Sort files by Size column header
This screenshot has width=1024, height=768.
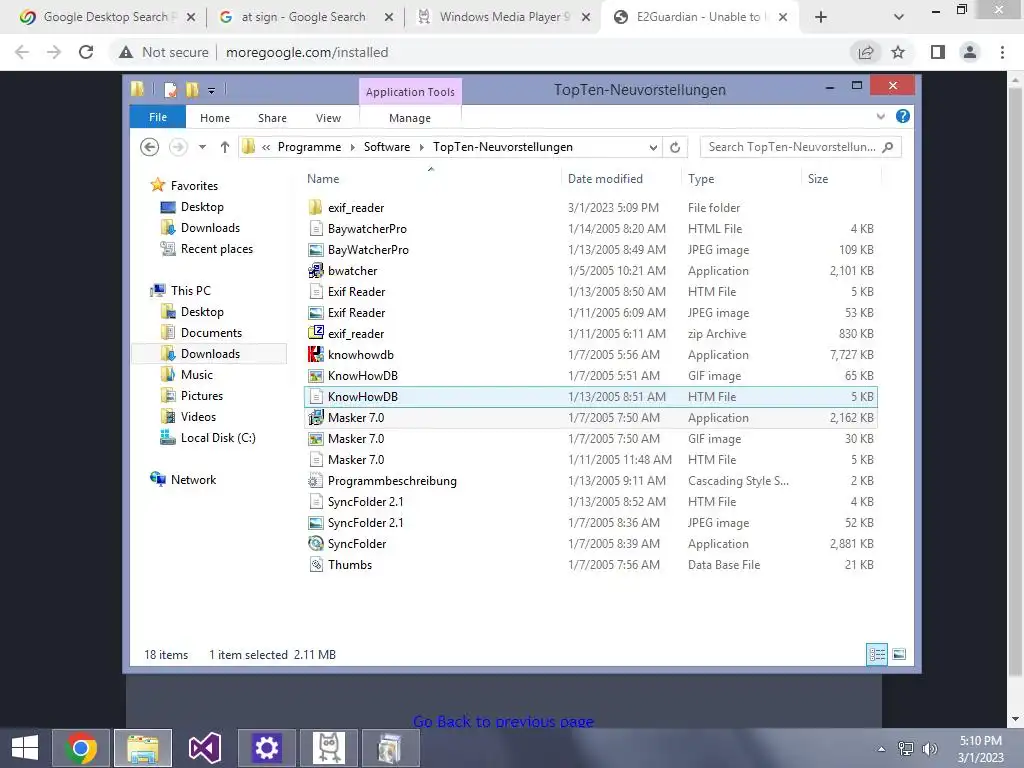(x=818, y=178)
